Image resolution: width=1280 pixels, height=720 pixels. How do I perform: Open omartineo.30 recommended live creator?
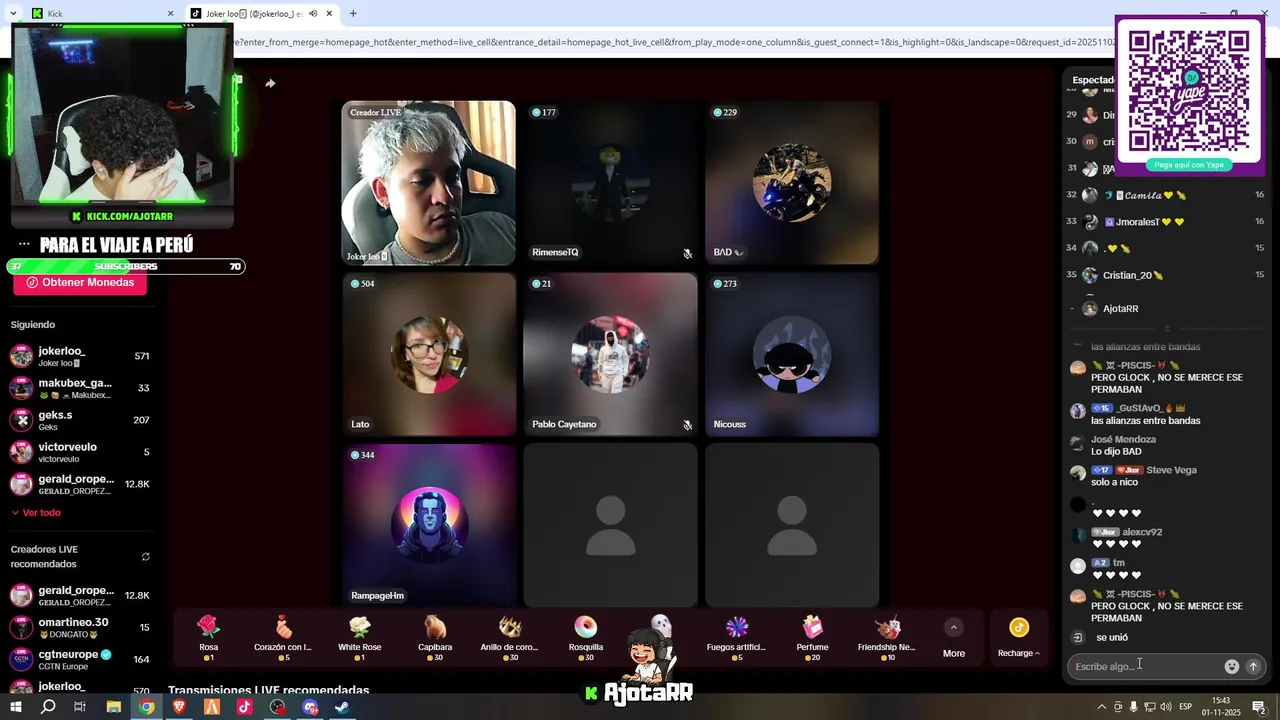pos(80,627)
